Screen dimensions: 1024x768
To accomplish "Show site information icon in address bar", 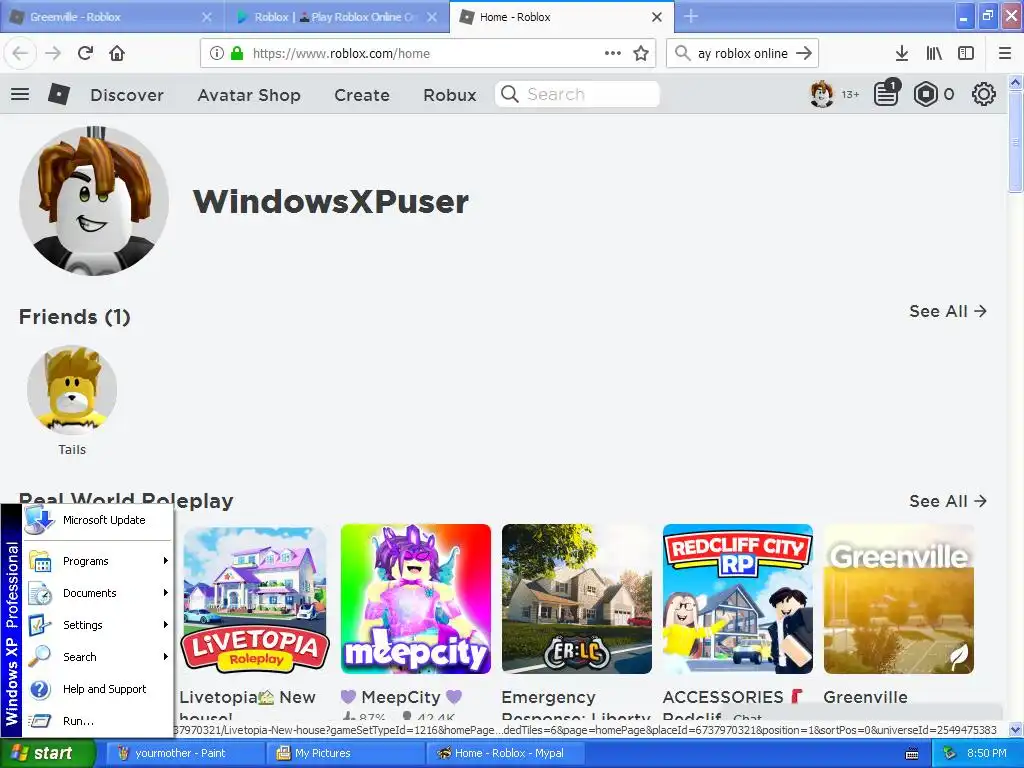I will click(x=217, y=53).
